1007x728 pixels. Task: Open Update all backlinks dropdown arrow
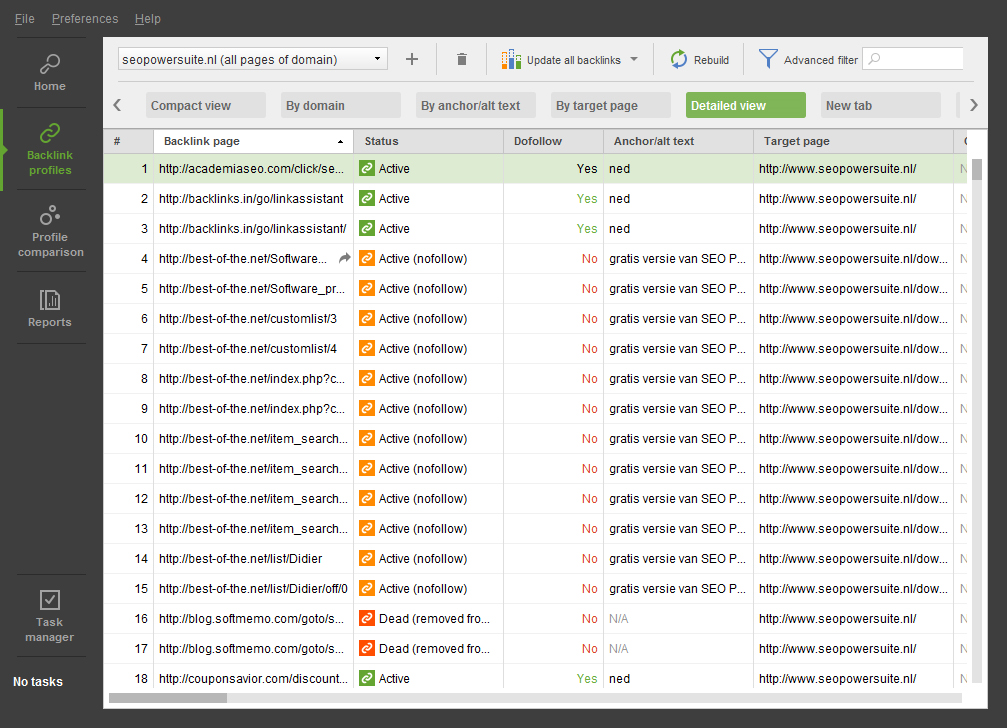pyautogui.click(x=634, y=60)
